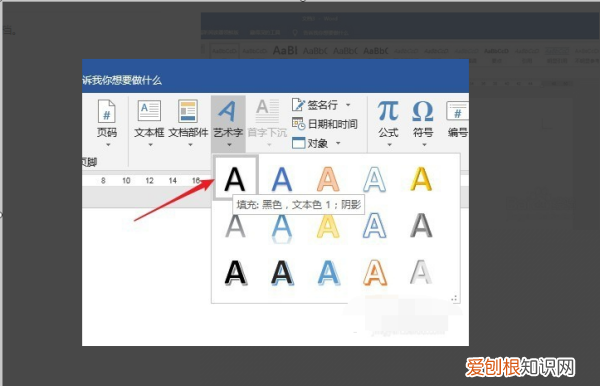Image resolution: width=600 pixels, height=386 pixels.
Task: Click the 告诉我你想要做什么 search box
Action: pyautogui.click(x=122, y=80)
